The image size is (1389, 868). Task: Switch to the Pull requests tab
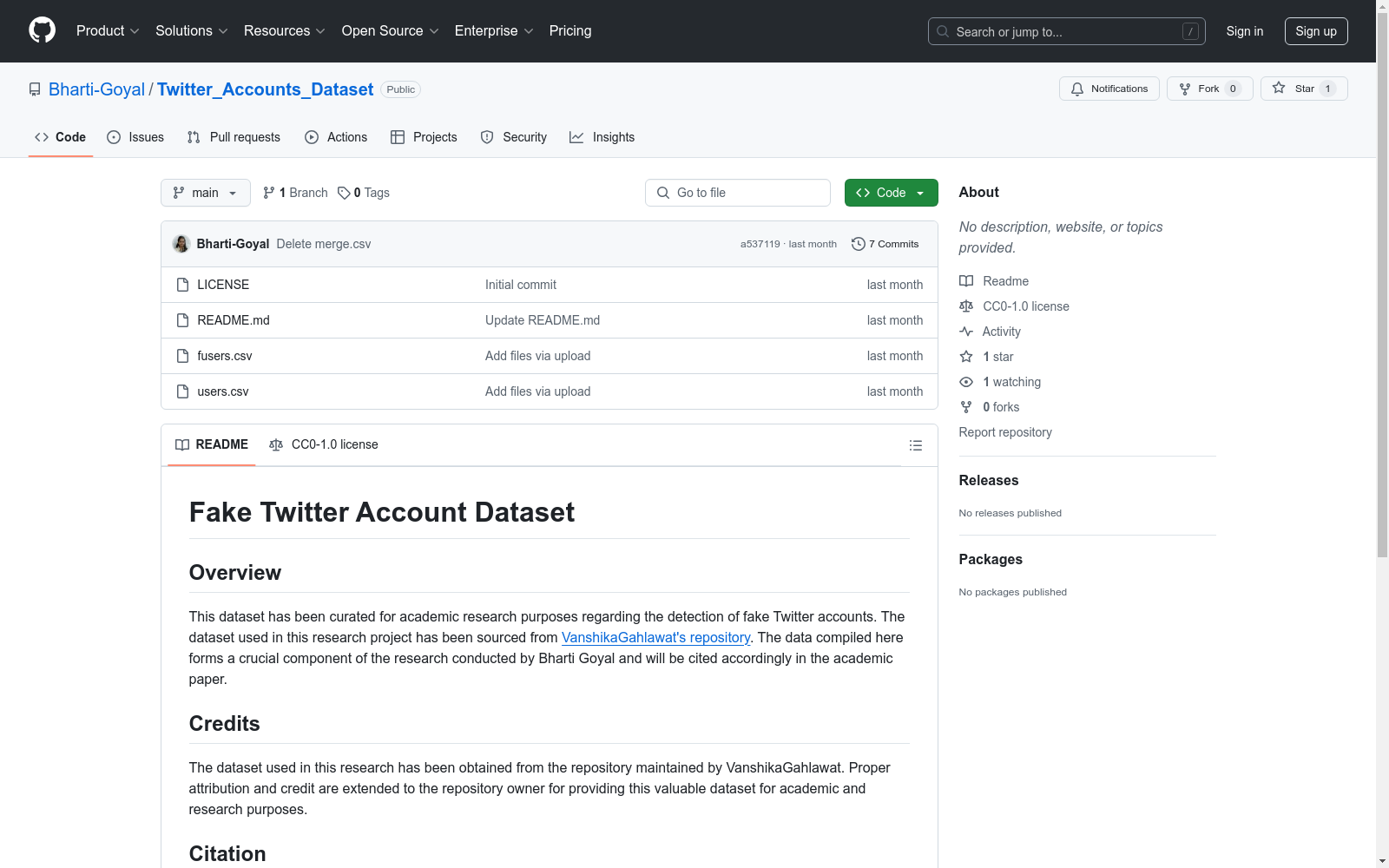[x=234, y=137]
